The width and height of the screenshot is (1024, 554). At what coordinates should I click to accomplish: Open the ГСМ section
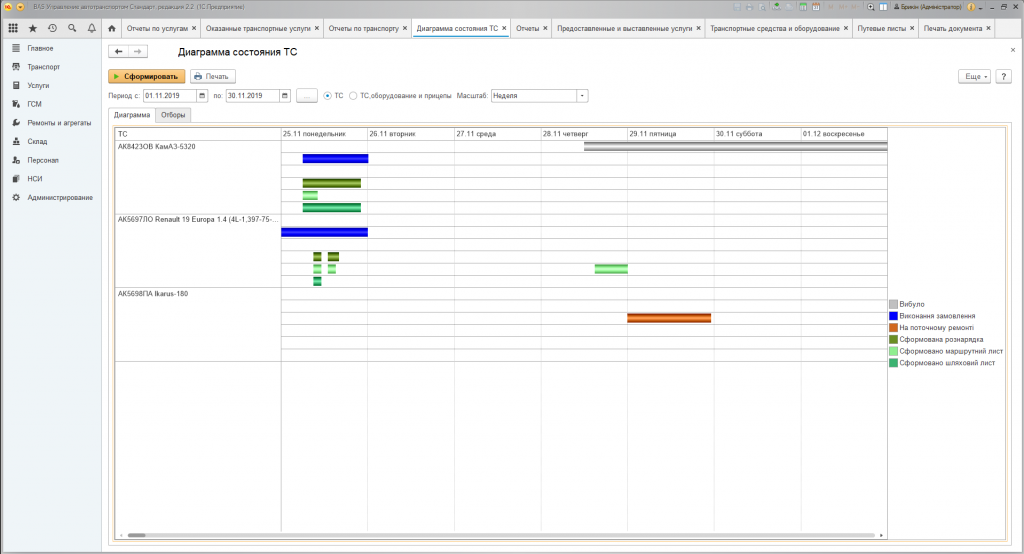click(x=34, y=104)
